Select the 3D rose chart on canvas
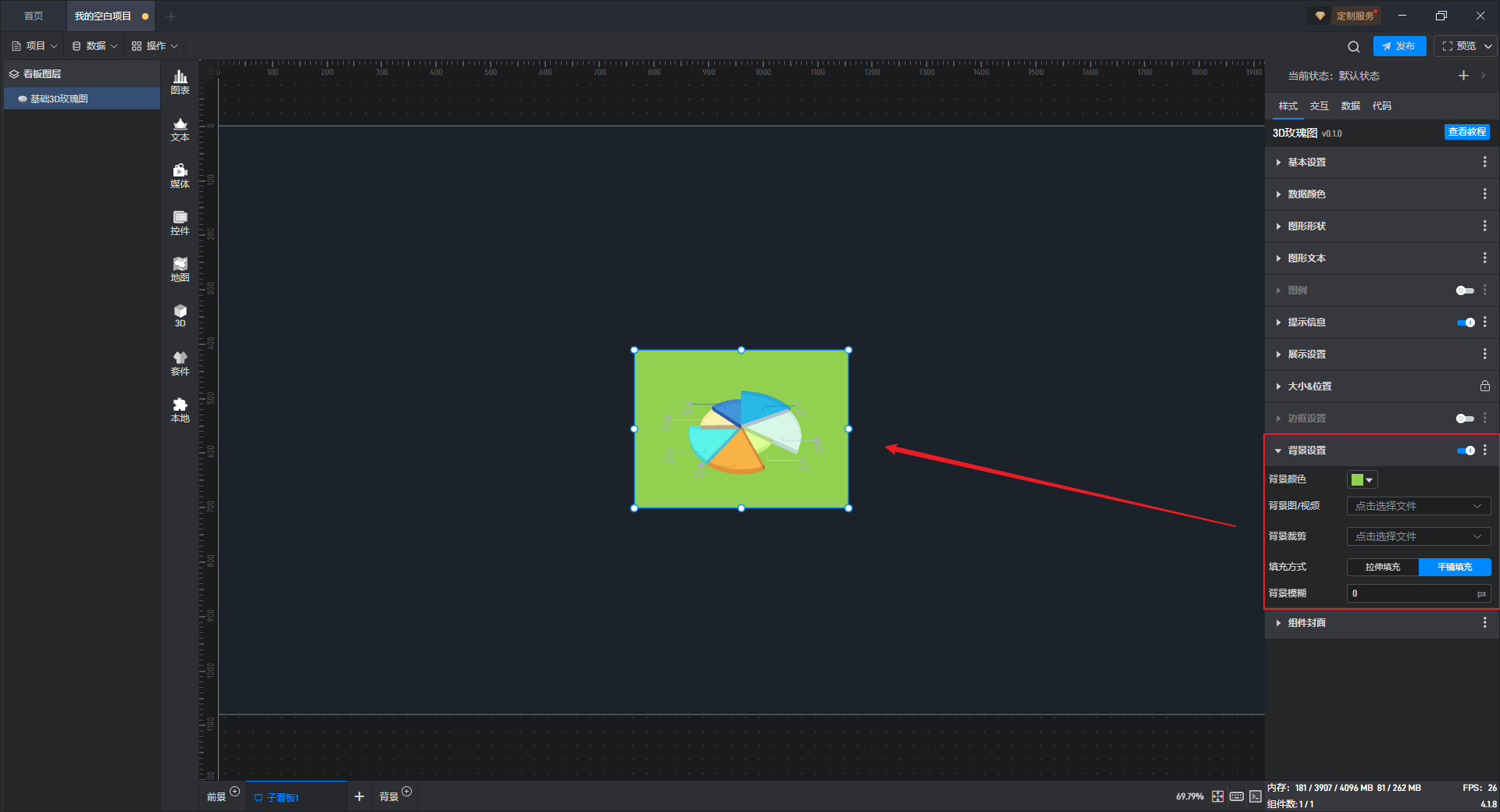Viewport: 1500px width, 812px height. tap(741, 429)
